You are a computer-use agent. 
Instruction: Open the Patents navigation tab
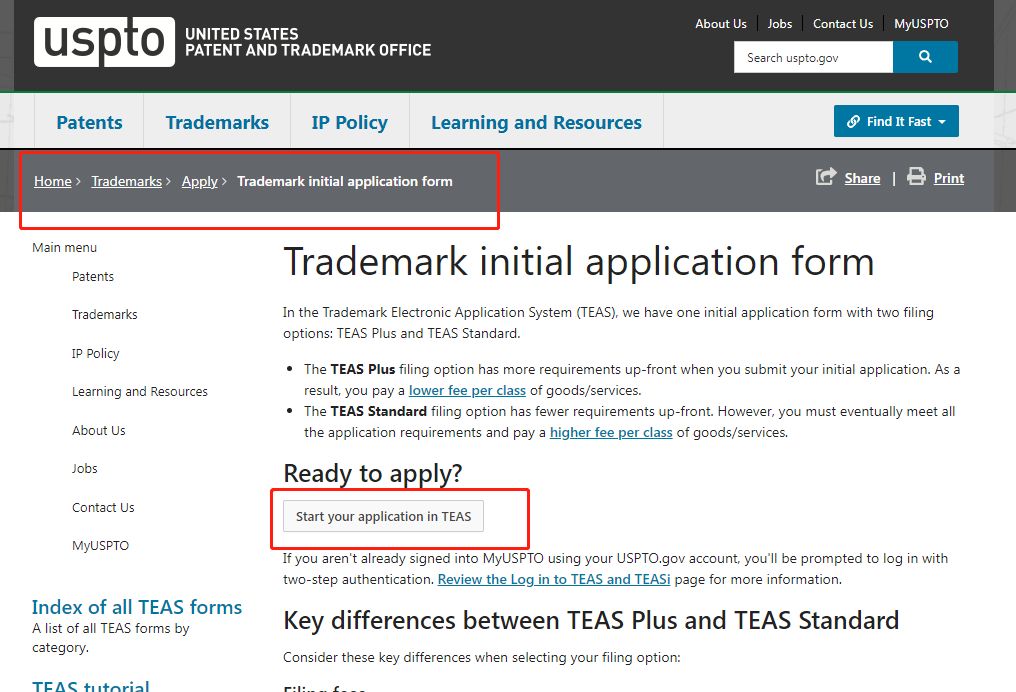(89, 122)
